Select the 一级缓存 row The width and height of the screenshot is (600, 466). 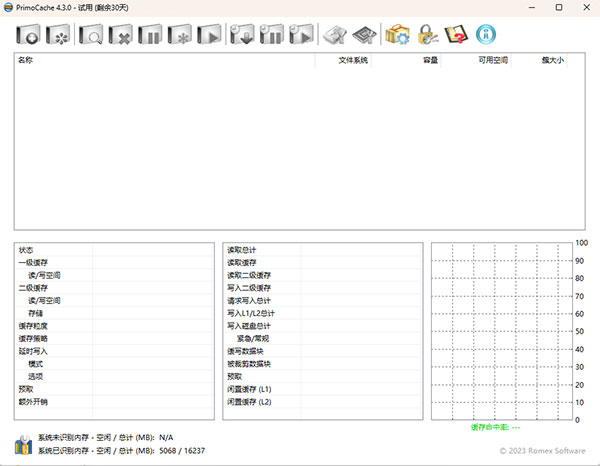click(x=114, y=262)
